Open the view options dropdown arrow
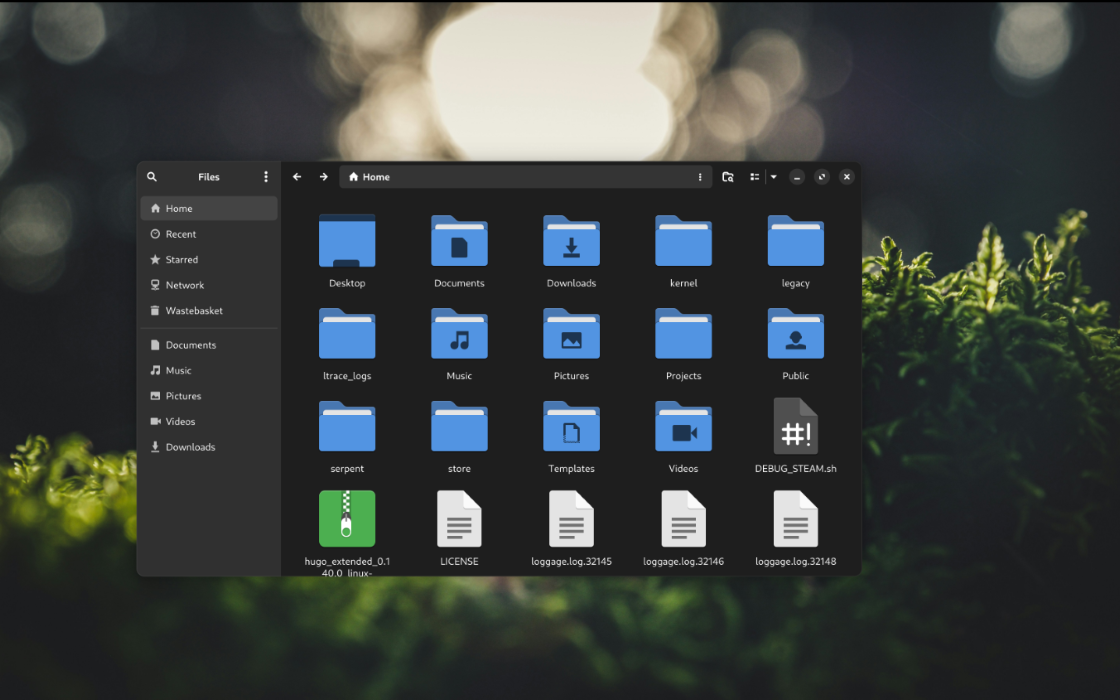1120x700 pixels. (773, 176)
